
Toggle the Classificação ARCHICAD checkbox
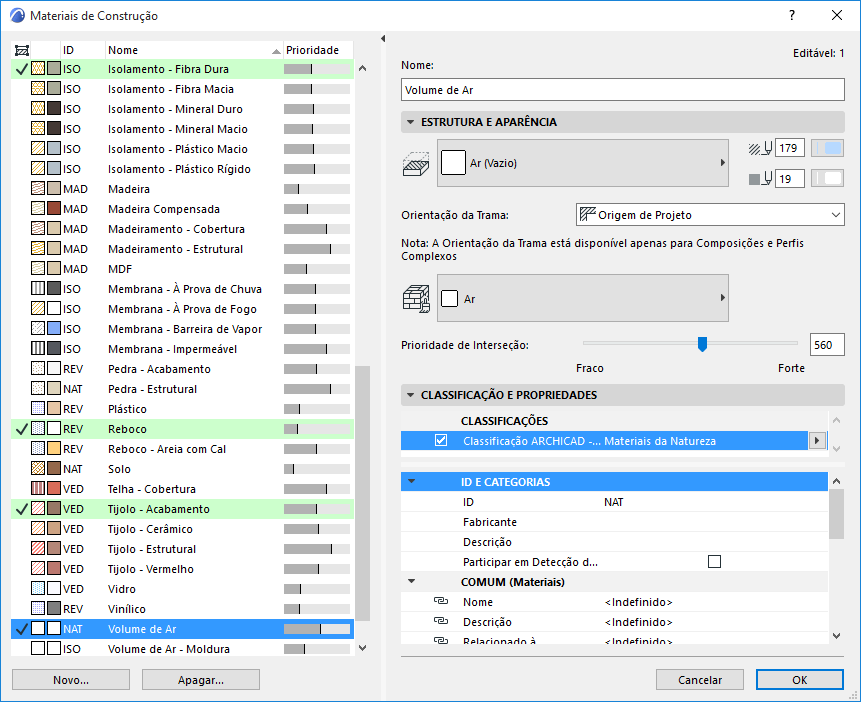441,441
